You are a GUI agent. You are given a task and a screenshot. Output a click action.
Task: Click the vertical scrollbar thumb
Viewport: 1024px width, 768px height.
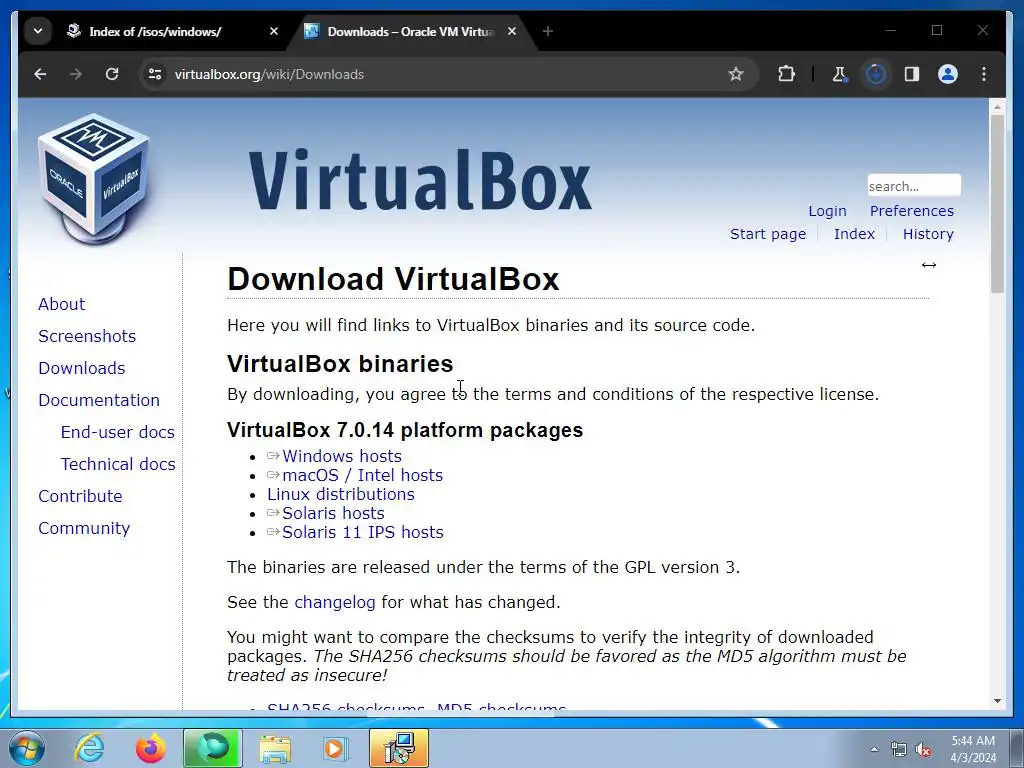click(x=997, y=203)
